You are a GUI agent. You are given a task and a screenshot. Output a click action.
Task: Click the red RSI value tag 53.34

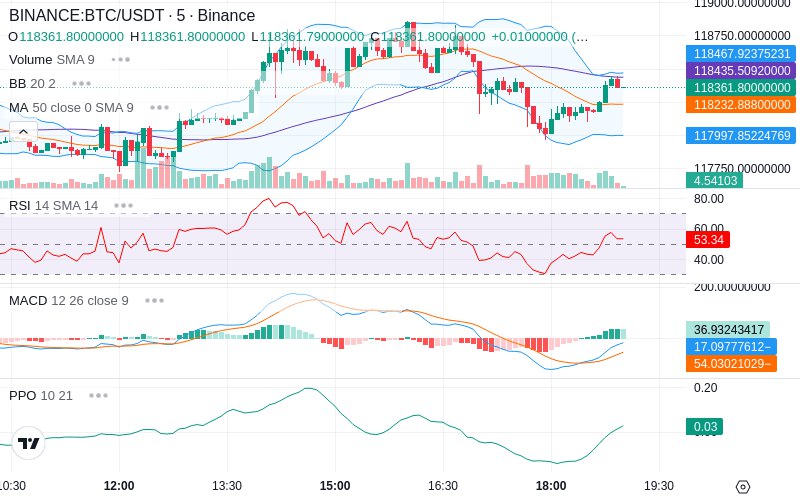pos(708,239)
